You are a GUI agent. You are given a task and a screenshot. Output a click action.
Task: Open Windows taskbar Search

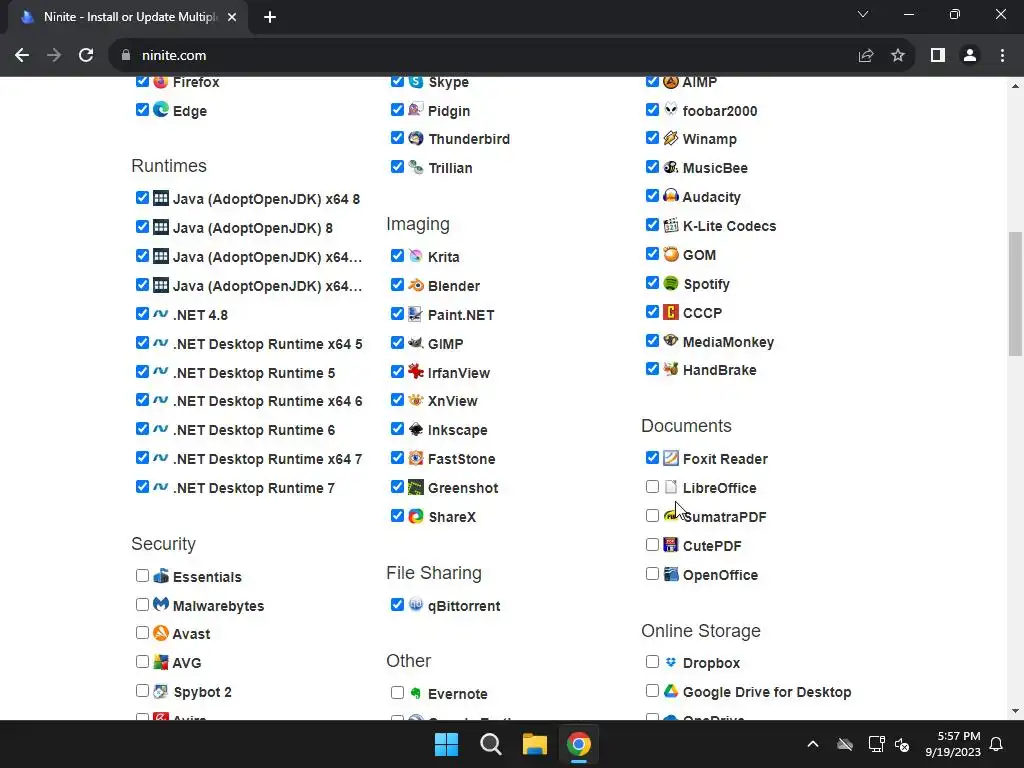coord(490,744)
